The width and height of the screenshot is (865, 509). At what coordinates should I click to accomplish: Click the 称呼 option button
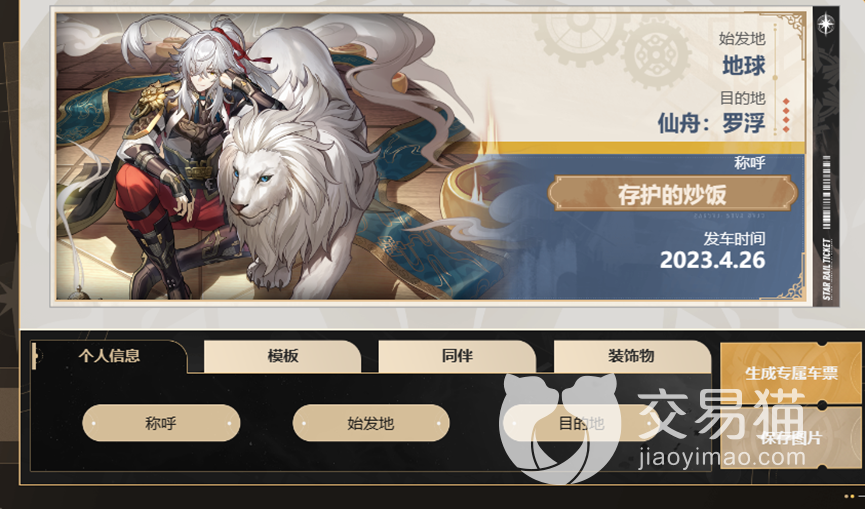coord(161,423)
